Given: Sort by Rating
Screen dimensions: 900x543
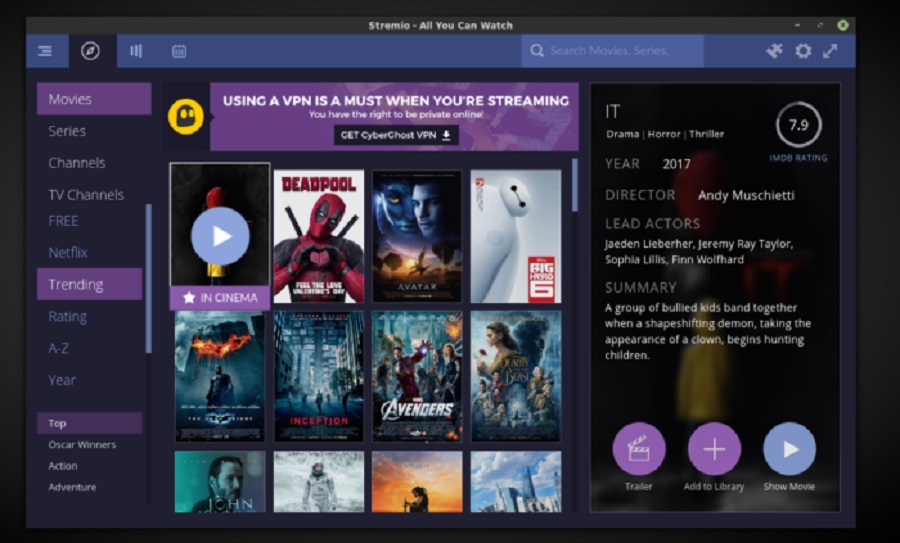Looking at the screenshot, I should tap(68, 316).
